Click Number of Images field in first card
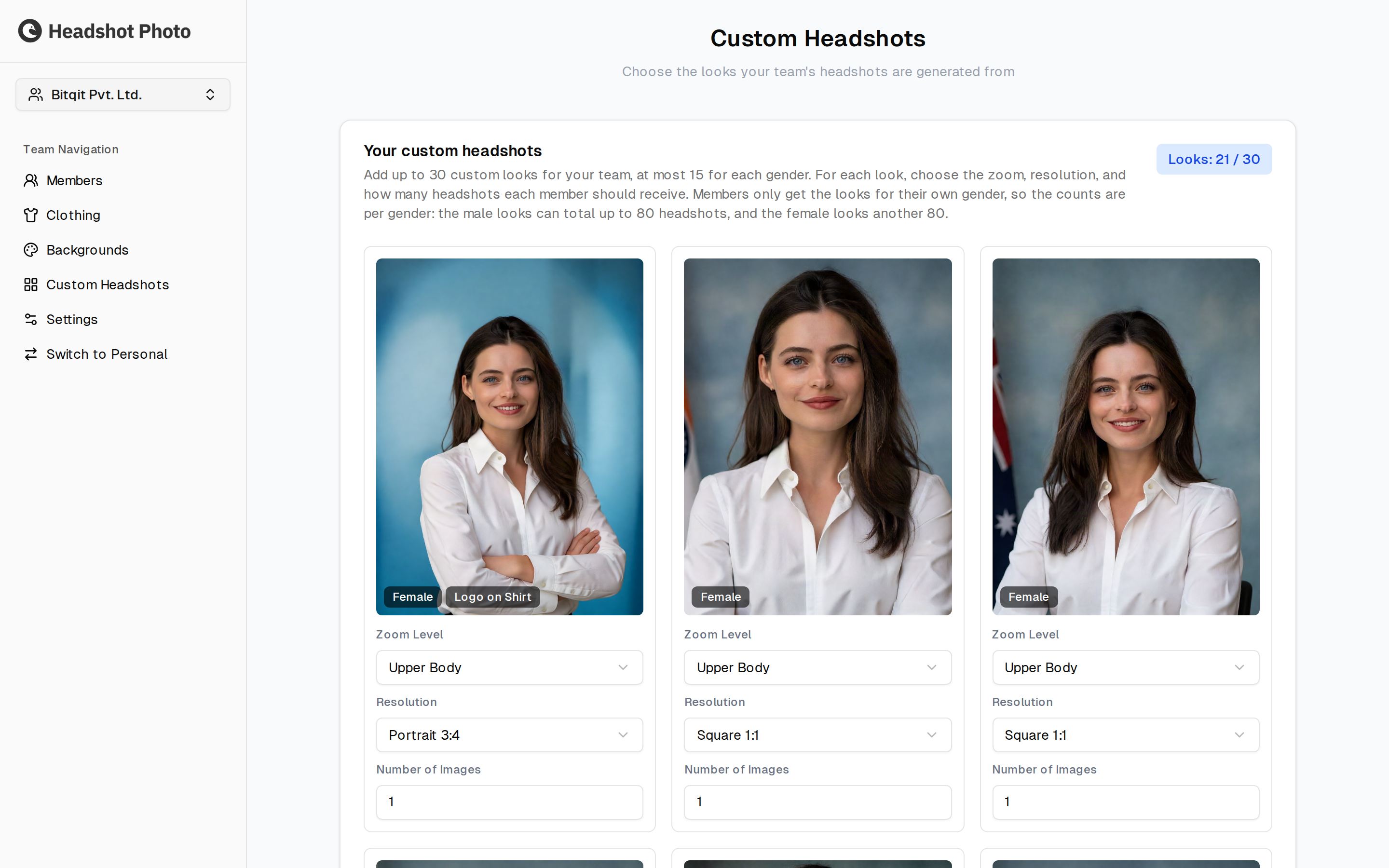 (x=509, y=802)
